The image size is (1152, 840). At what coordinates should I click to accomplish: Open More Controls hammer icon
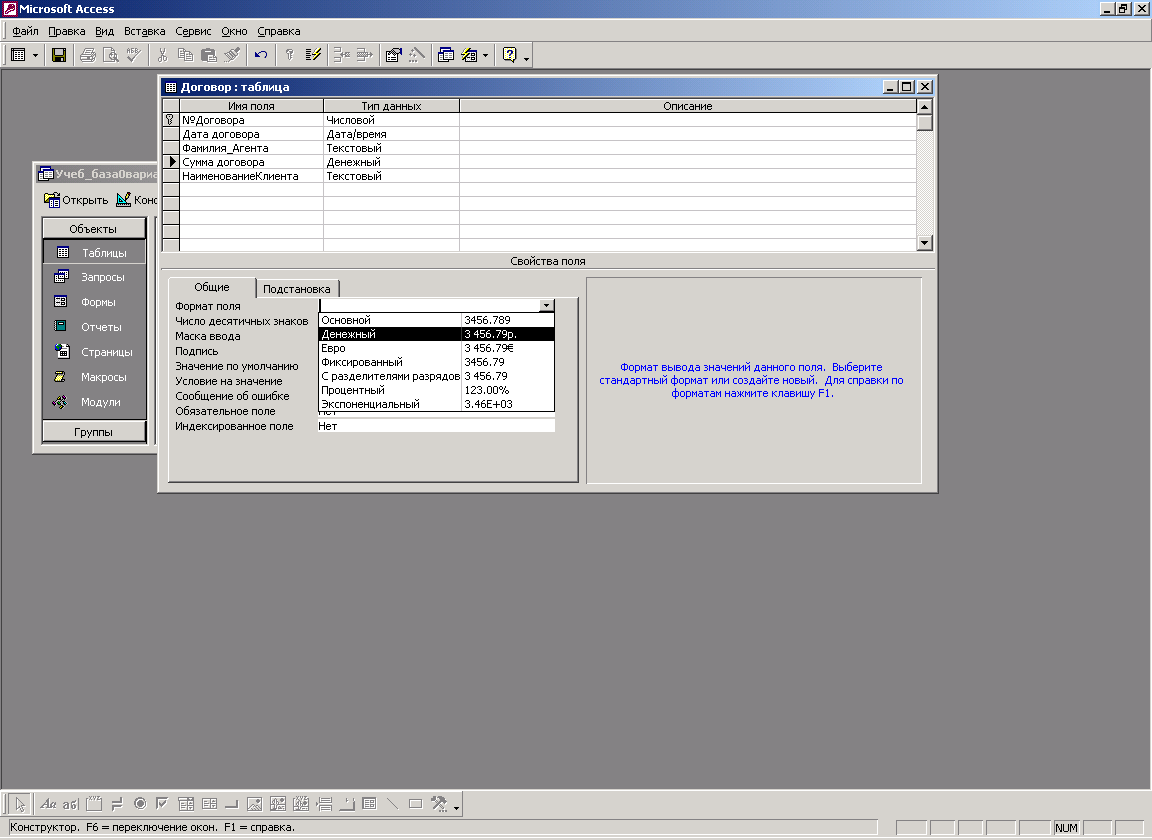point(439,804)
